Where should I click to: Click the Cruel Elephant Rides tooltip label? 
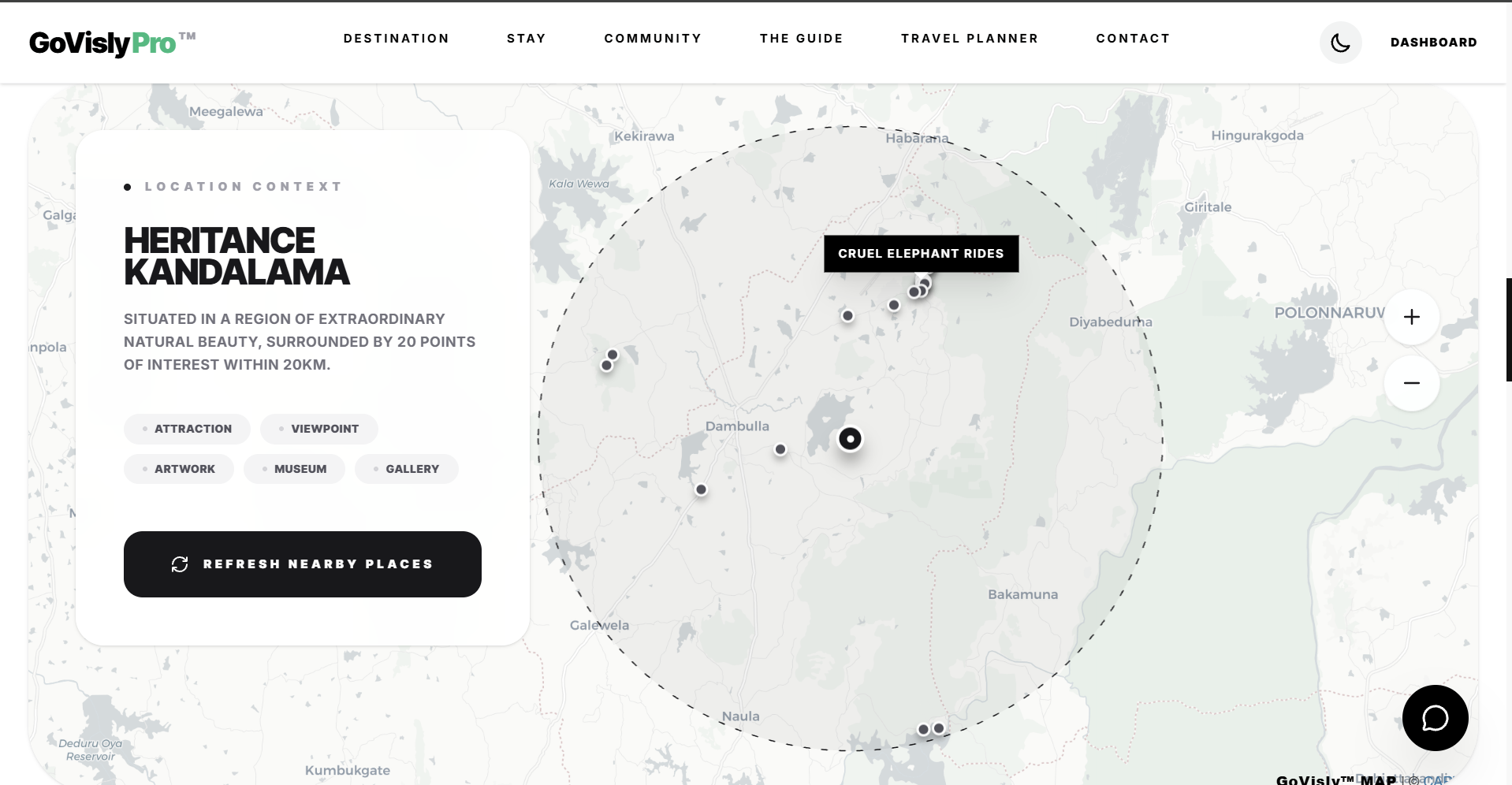pos(921,254)
